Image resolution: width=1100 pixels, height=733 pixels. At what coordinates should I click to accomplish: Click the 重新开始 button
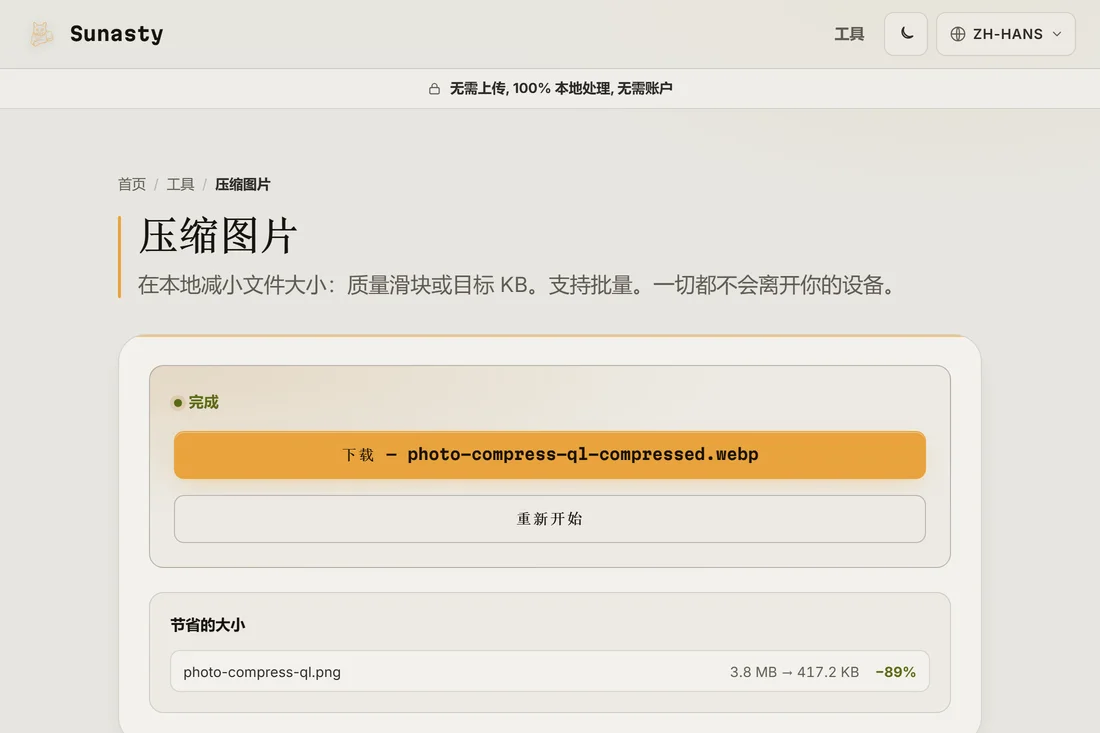[x=549, y=518]
